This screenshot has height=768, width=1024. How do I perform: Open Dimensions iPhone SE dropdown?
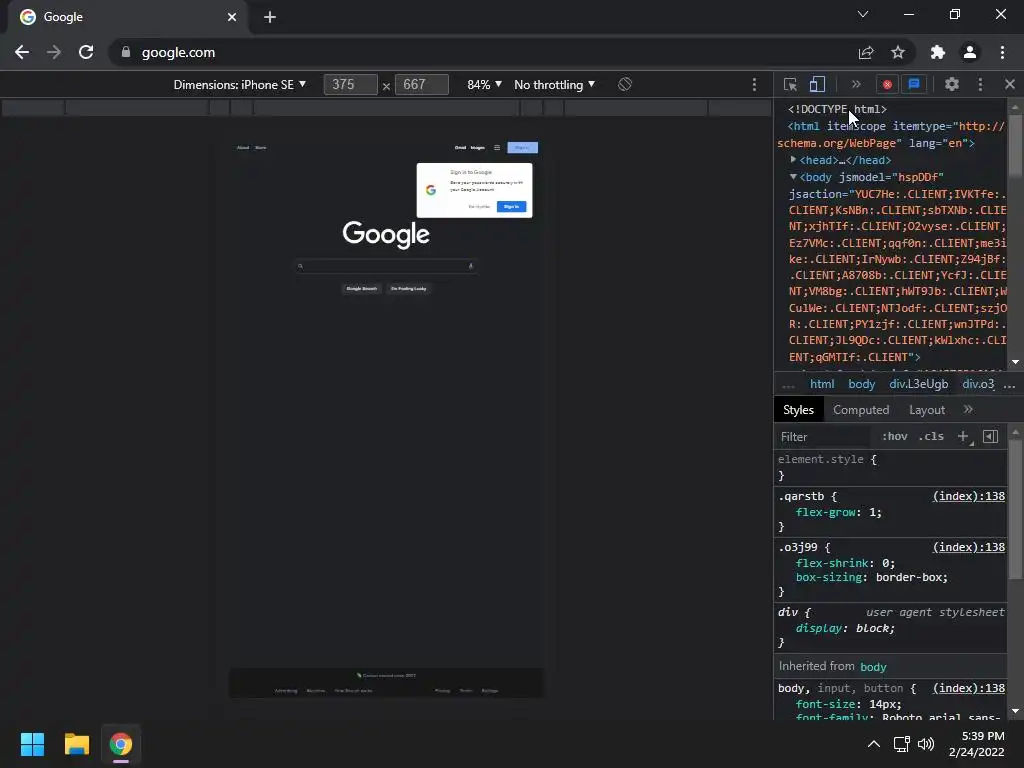[x=240, y=85]
